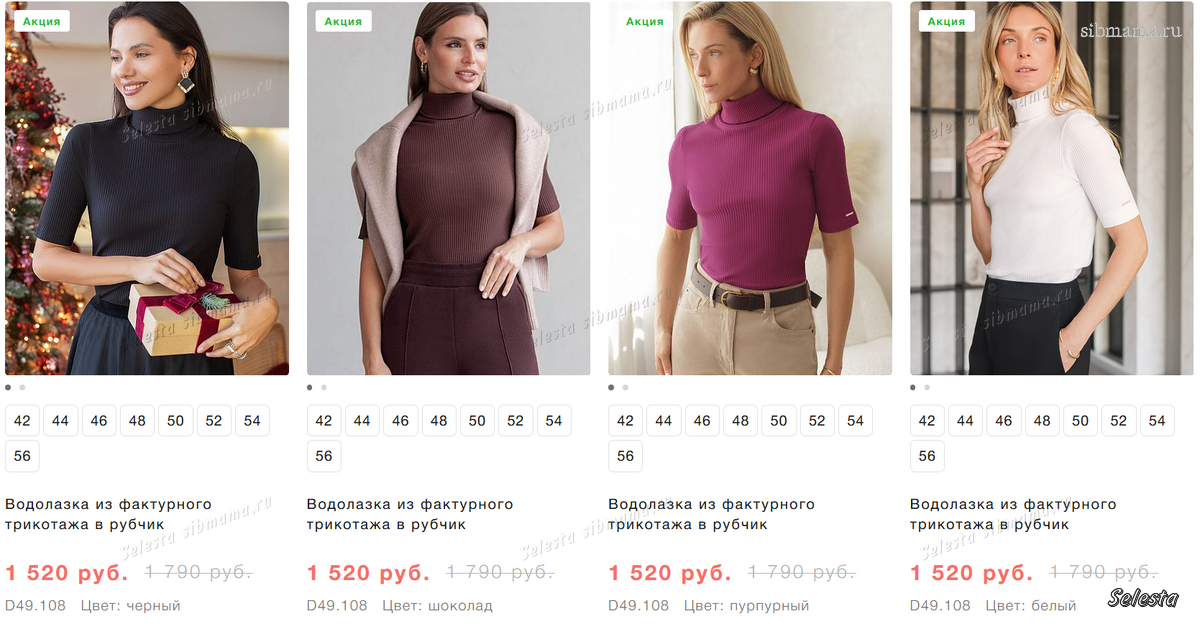Viewport: 1200px width, 629px height.
Task: Click the Selesta logo watermark
Action: click(1143, 599)
